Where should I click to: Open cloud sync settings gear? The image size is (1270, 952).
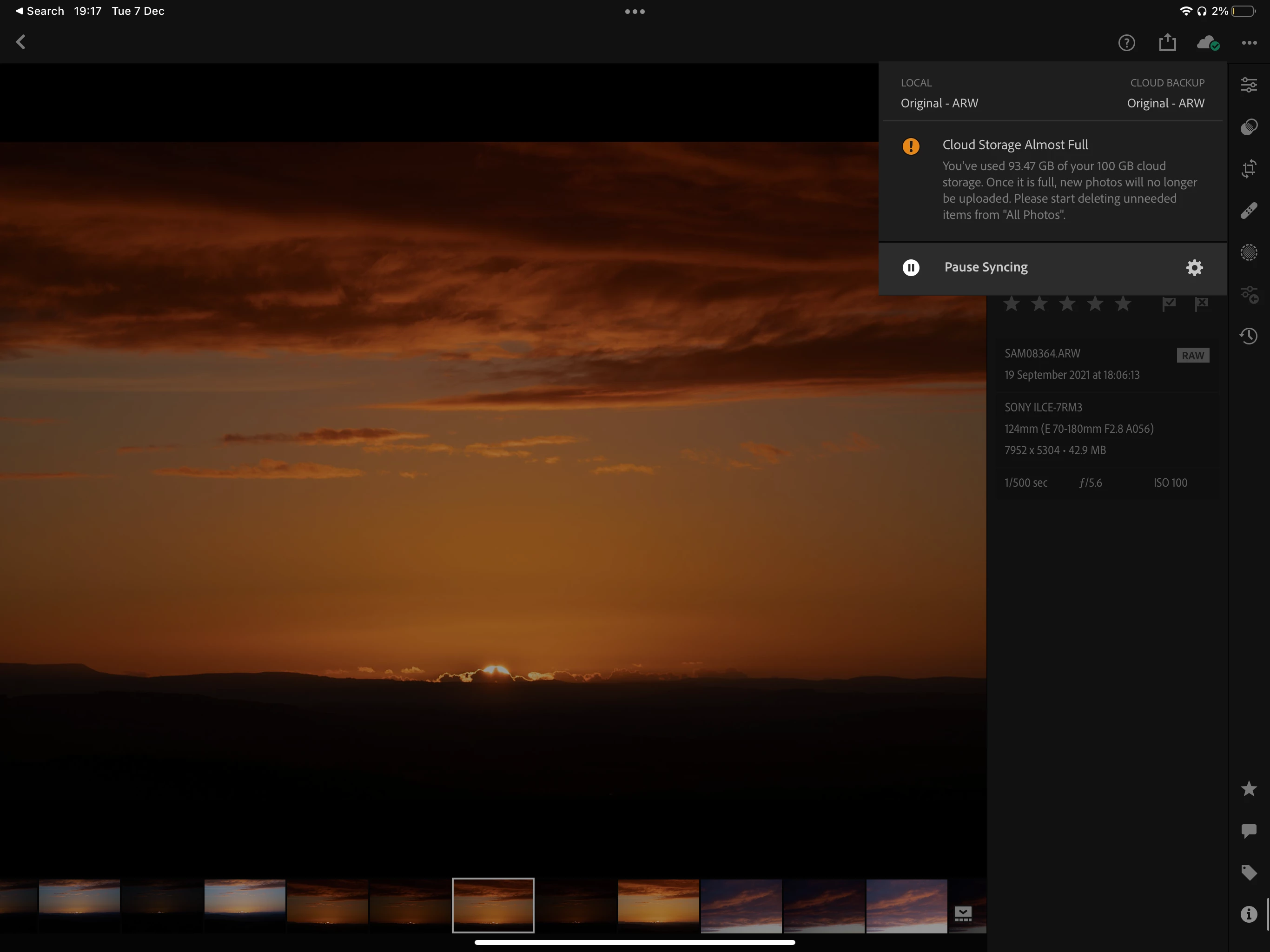(x=1194, y=268)
